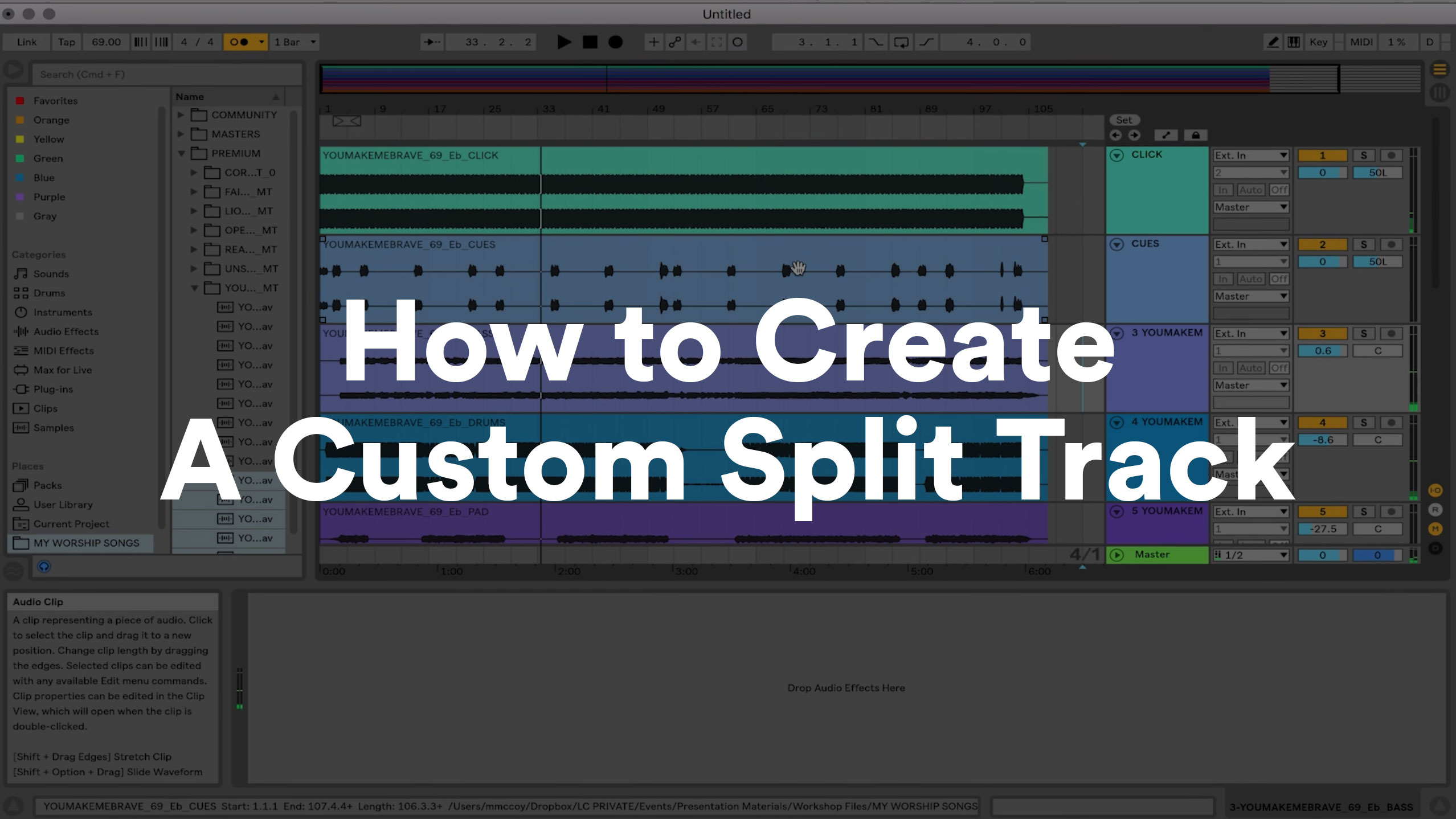The width and height of the screenshot is (1456, 819).
Task: Click the Drums category in browser sidebar
Action: 49,293
